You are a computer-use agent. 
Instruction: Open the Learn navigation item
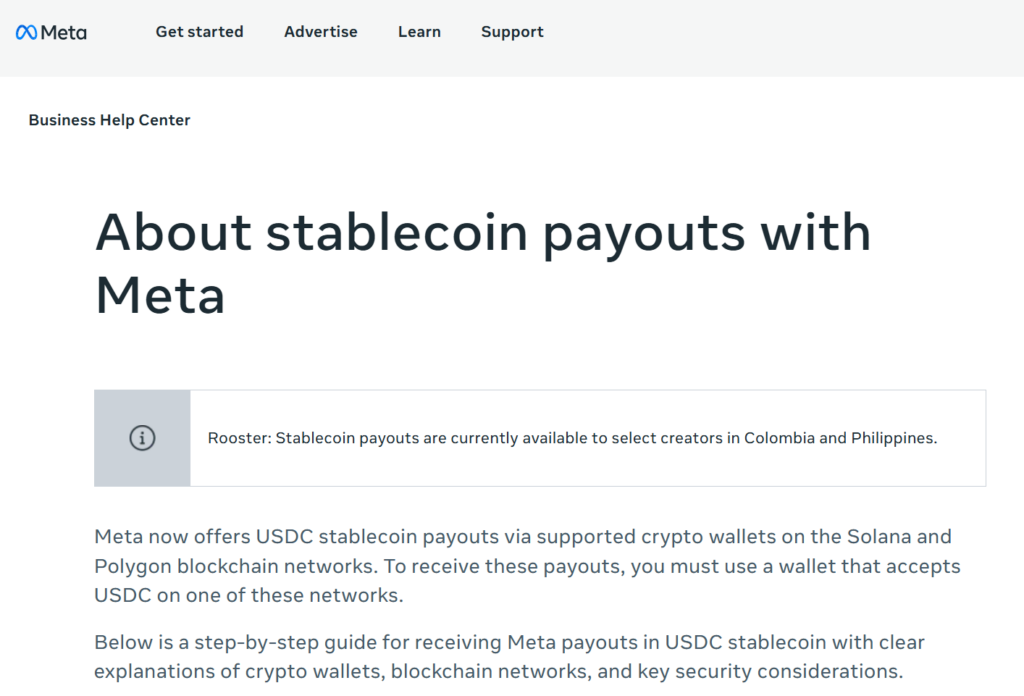[419, 32]
